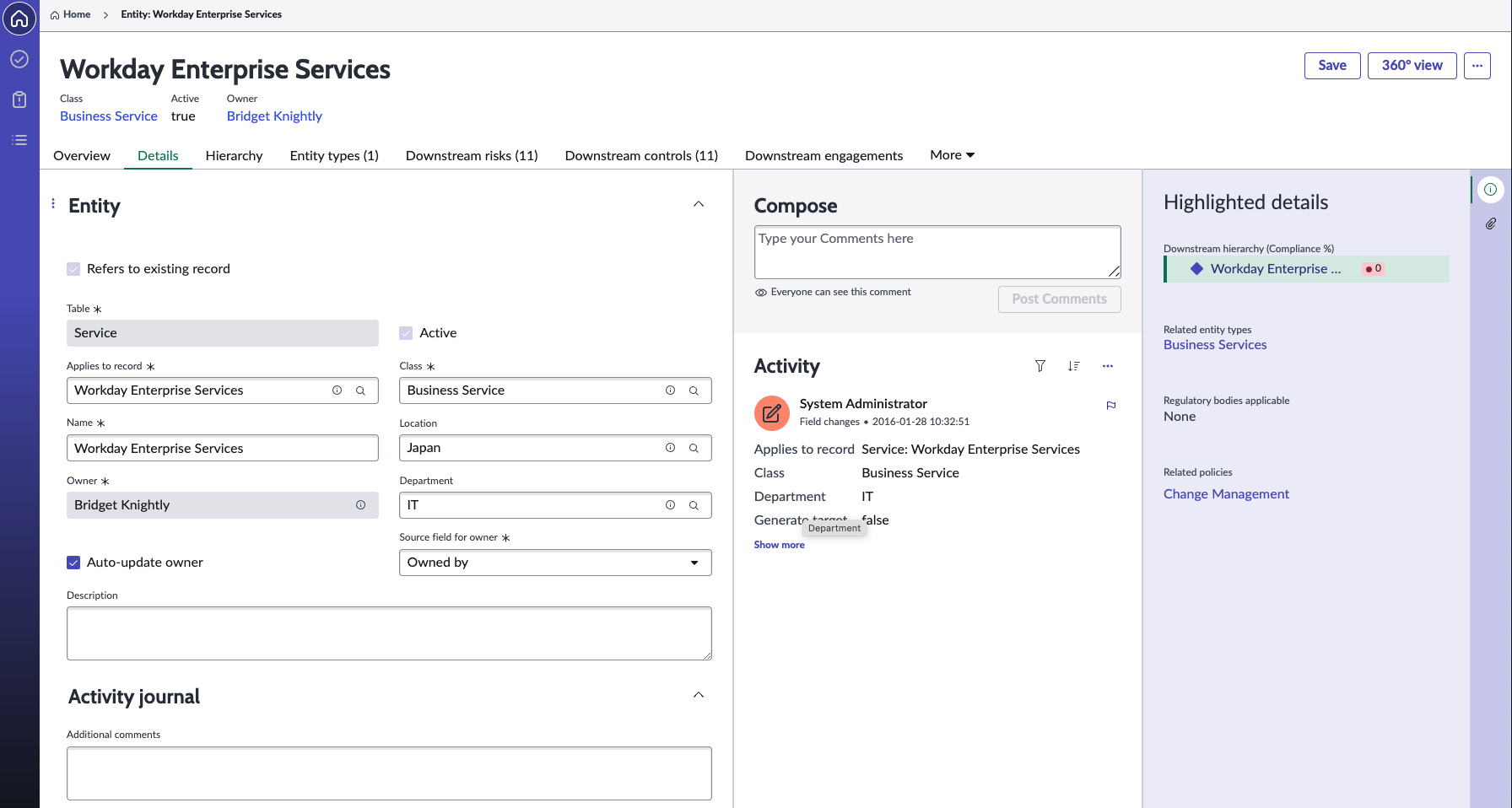Image resolution: width=1512 pixels, height=808 pixels.
Task: Click the Show more link in Activity
Action: 780,545
